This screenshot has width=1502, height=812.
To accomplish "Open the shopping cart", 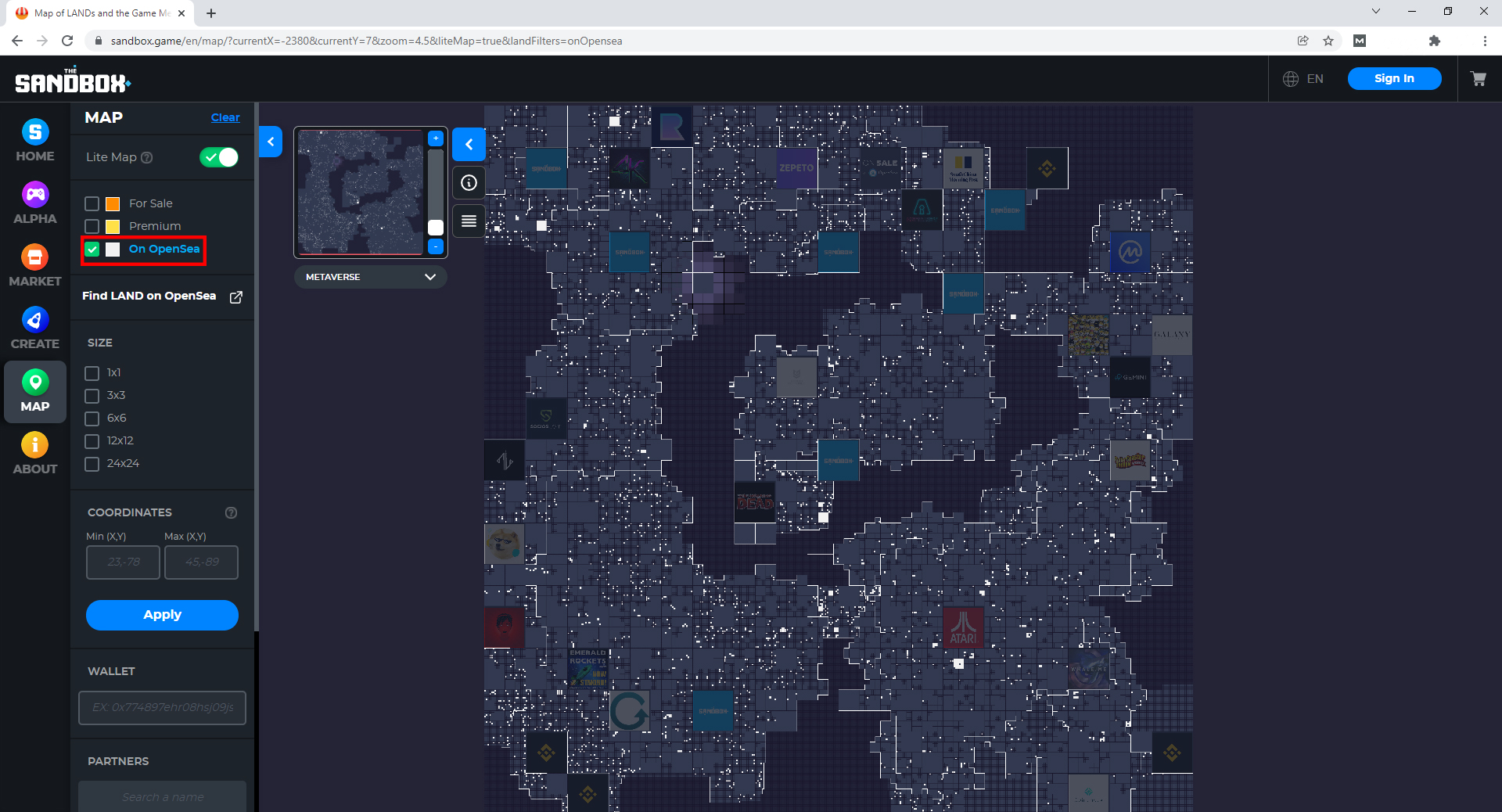I will pos(1478,79).
